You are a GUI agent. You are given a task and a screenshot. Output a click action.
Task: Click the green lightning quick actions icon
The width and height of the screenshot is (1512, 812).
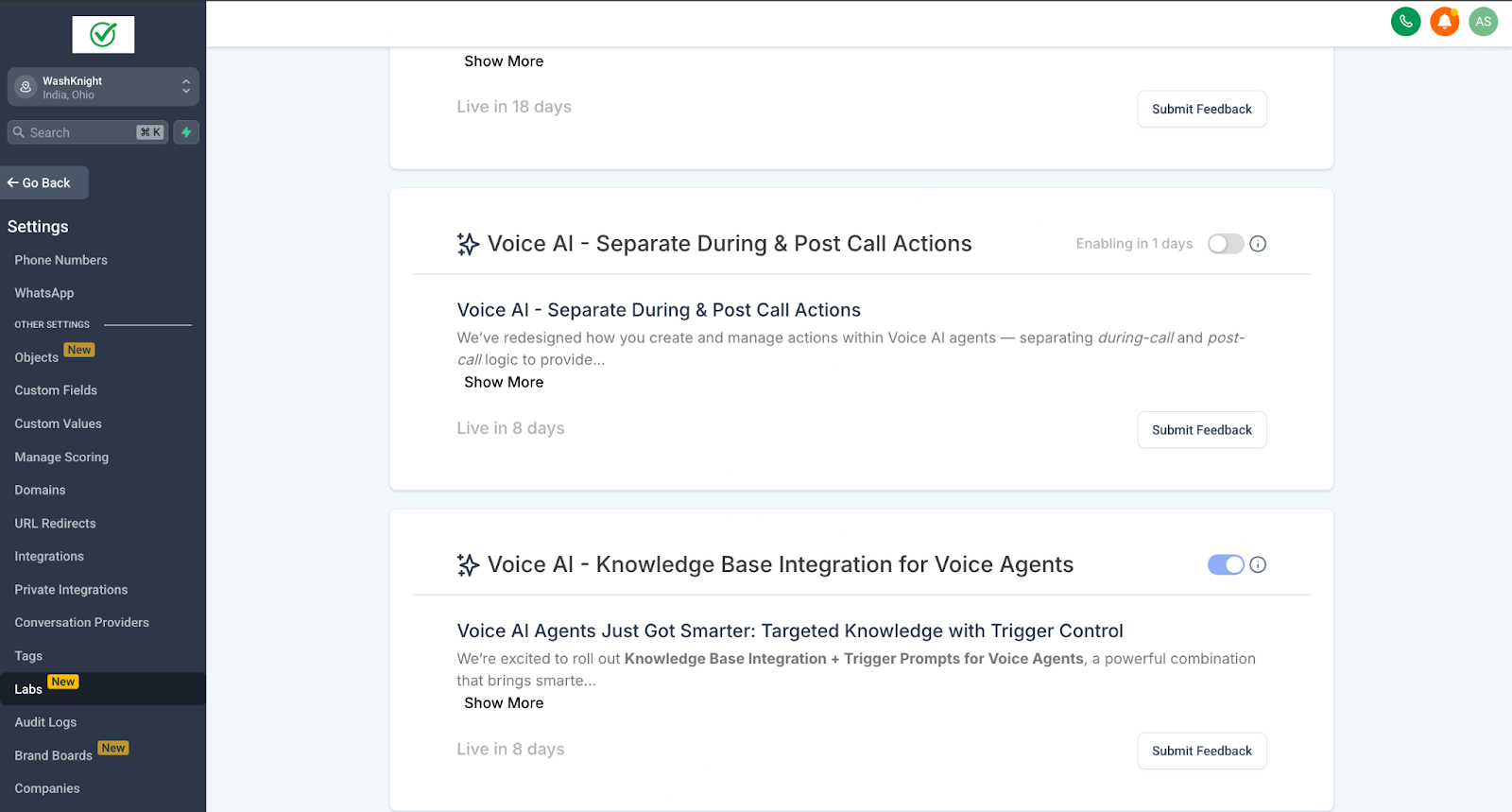pos(186,132)
